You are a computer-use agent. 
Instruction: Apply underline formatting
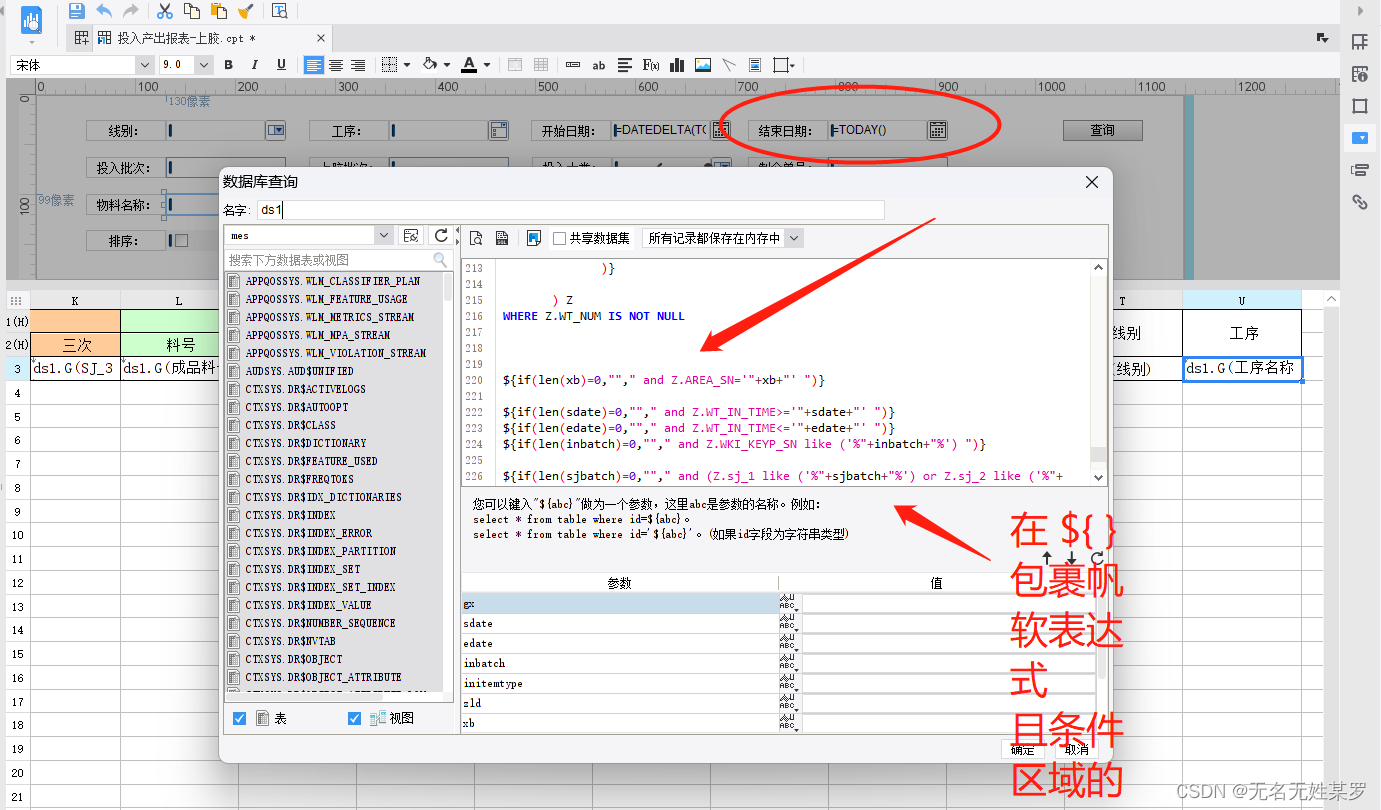tap(281, 65)
